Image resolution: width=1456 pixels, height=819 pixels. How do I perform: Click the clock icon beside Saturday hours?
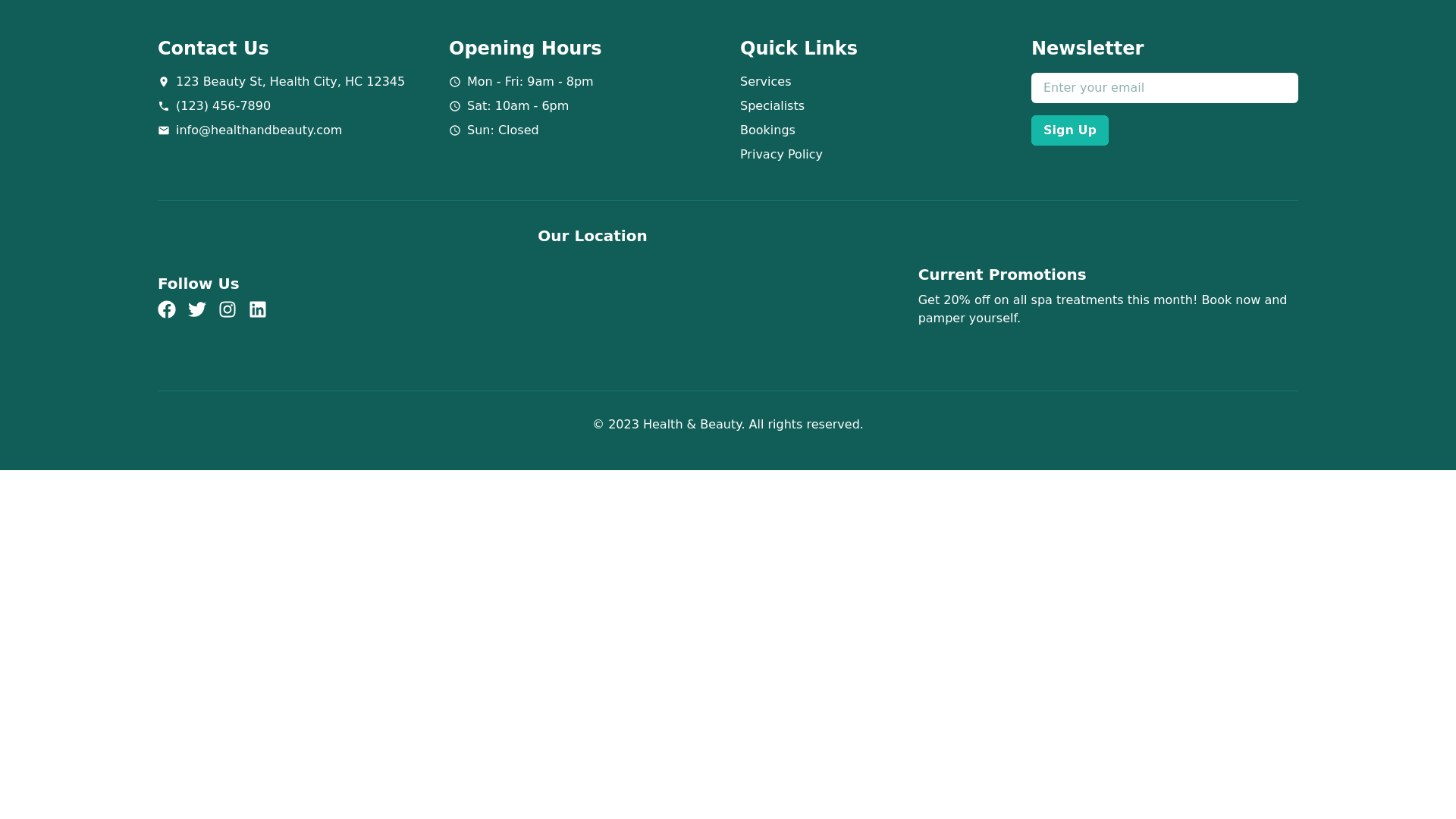455,106
